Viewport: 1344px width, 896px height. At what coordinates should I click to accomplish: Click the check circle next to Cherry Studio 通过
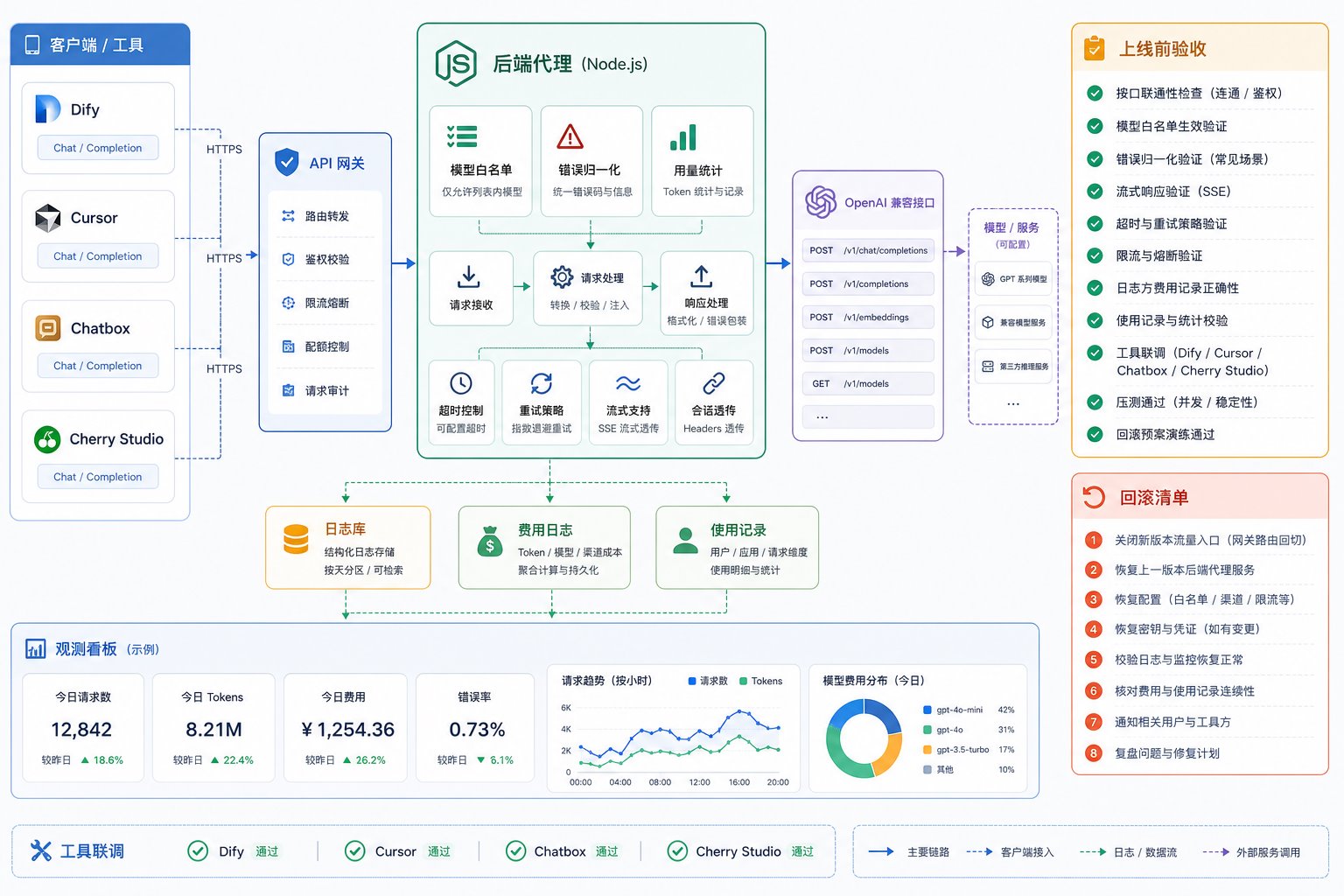(x=677, y=851)
